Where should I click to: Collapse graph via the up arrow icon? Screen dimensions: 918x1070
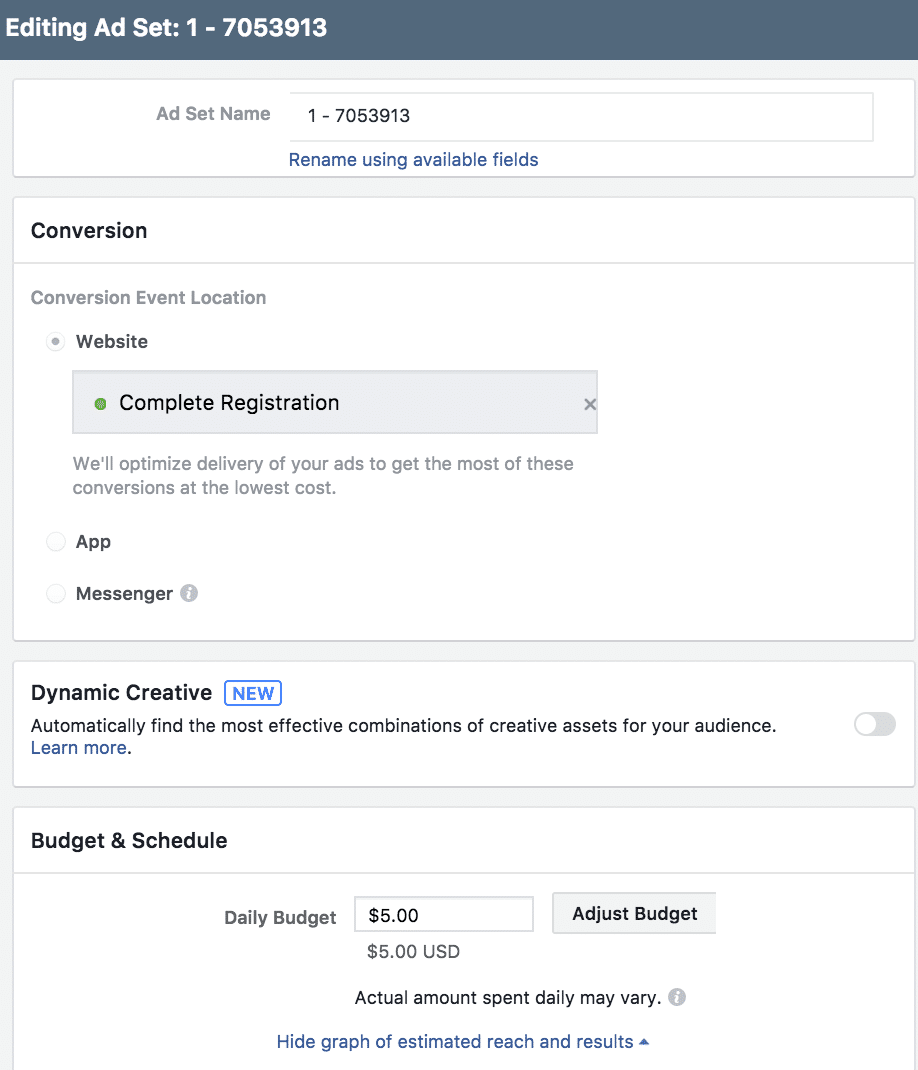click(x=644, y=1042)
